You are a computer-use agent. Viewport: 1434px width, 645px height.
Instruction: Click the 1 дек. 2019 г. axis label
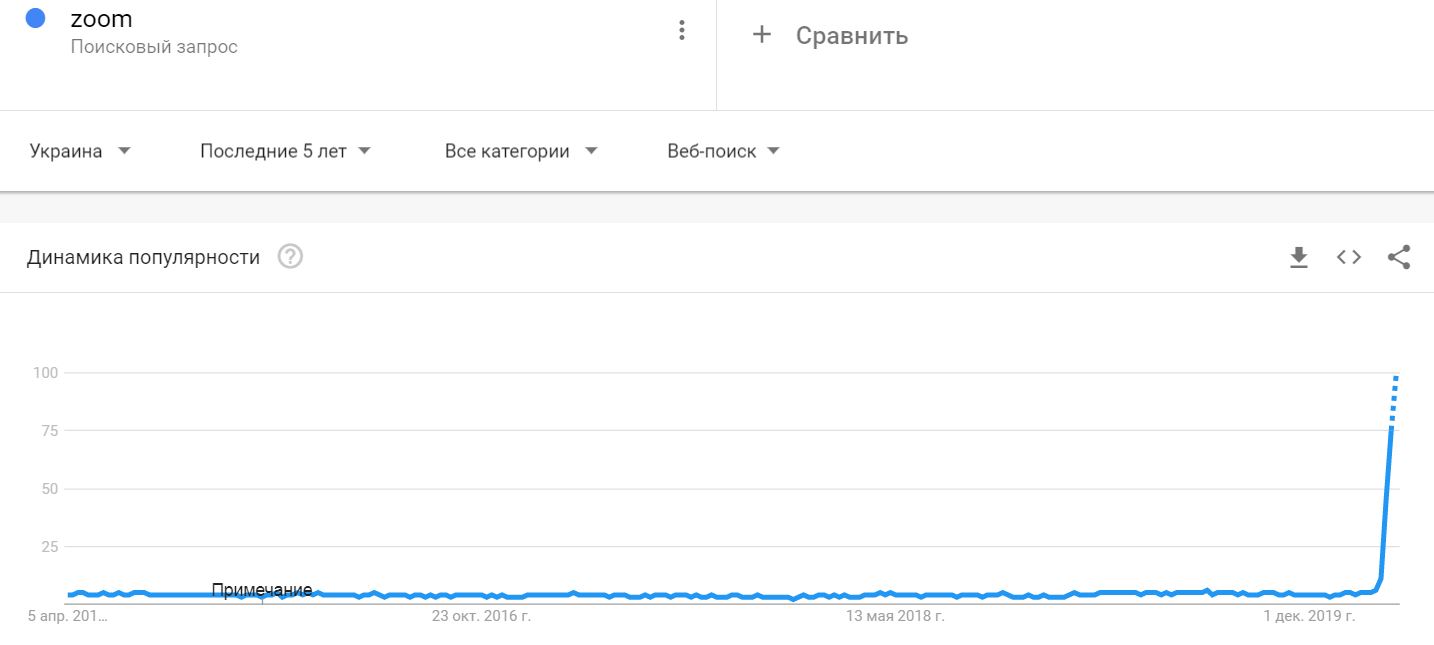click(1310, 617)
